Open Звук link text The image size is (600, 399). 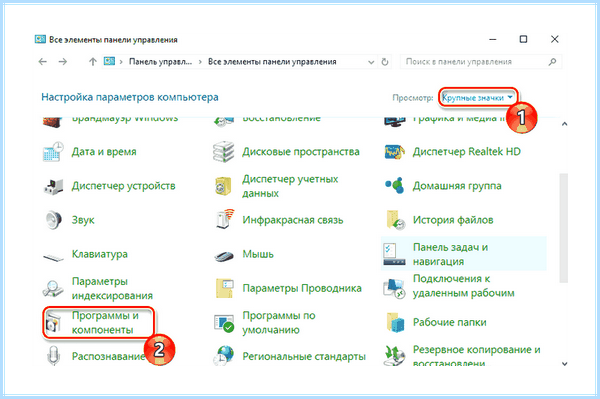point(83,220)
